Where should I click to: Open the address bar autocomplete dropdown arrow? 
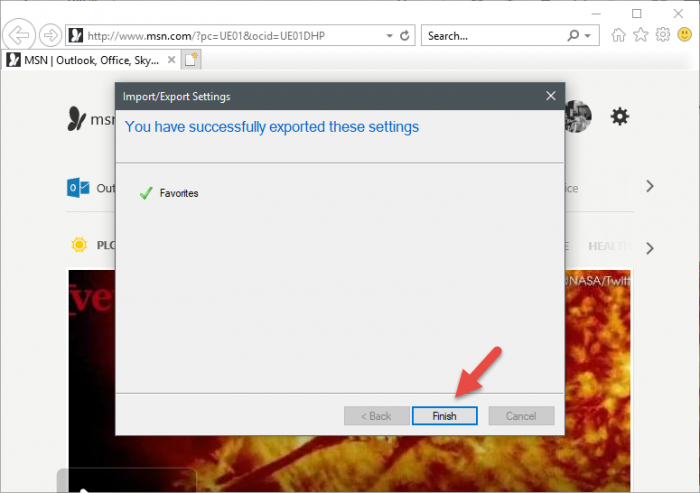click(389, 36)
